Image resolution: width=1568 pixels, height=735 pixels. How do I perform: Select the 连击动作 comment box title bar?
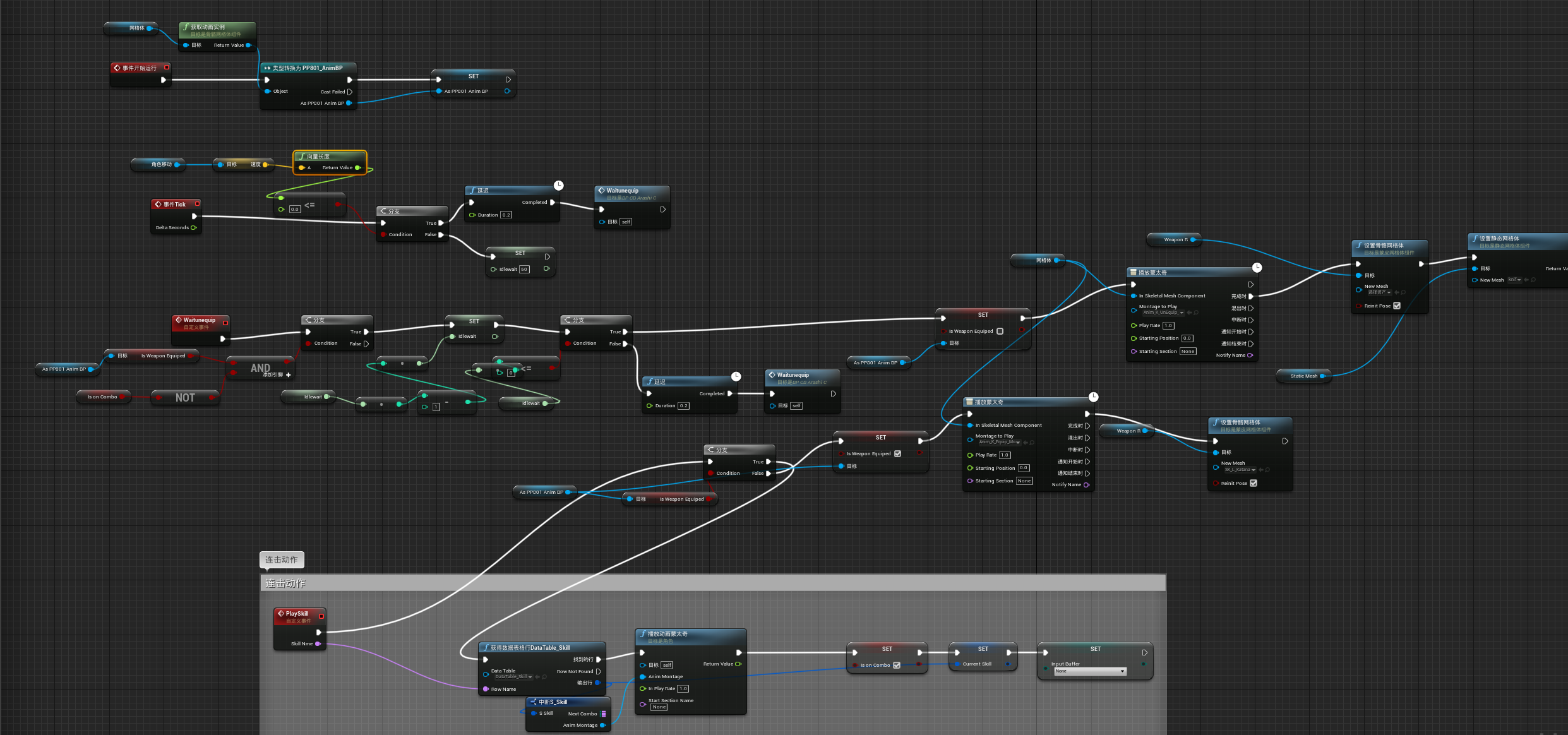[x=712, y=583]
